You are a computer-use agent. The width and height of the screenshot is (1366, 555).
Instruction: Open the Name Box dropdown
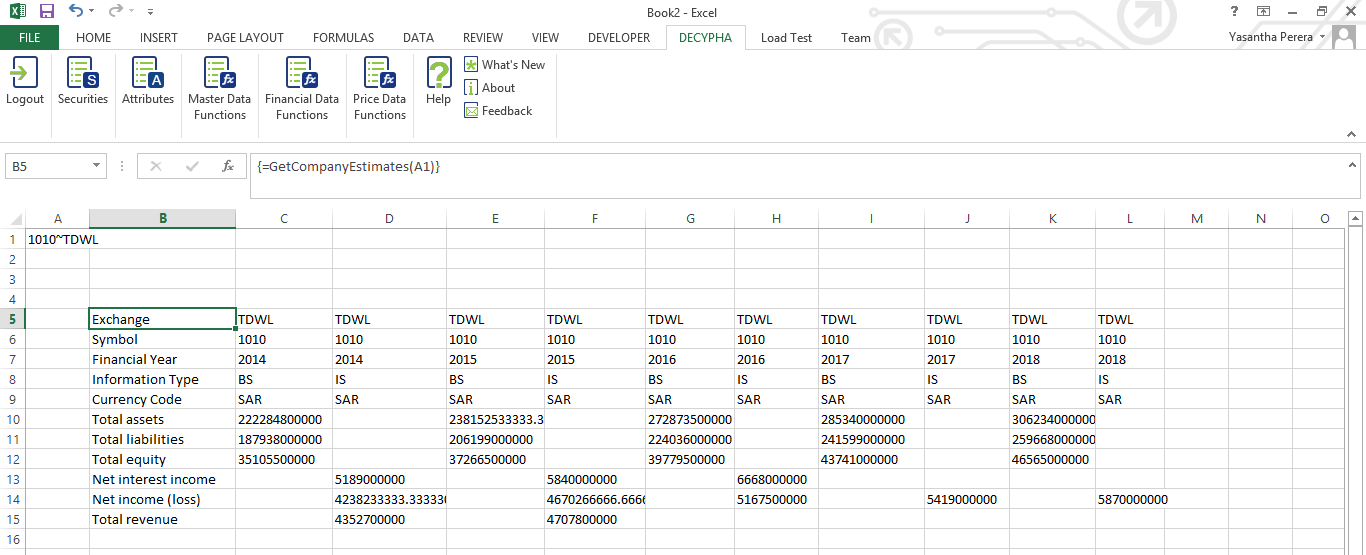97,166
